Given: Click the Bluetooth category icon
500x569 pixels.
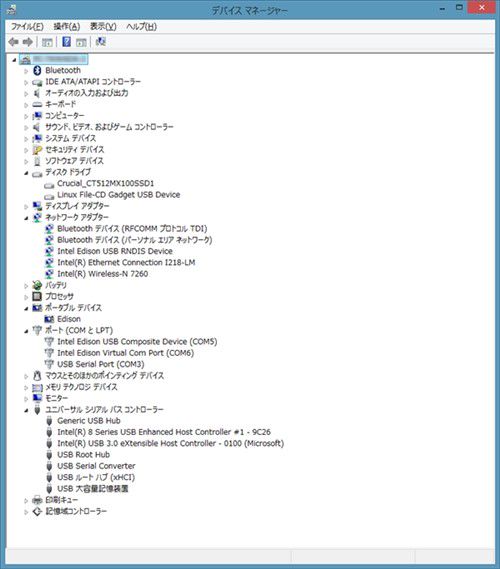Looking at the screenshot, I should [x=37, y=70].
